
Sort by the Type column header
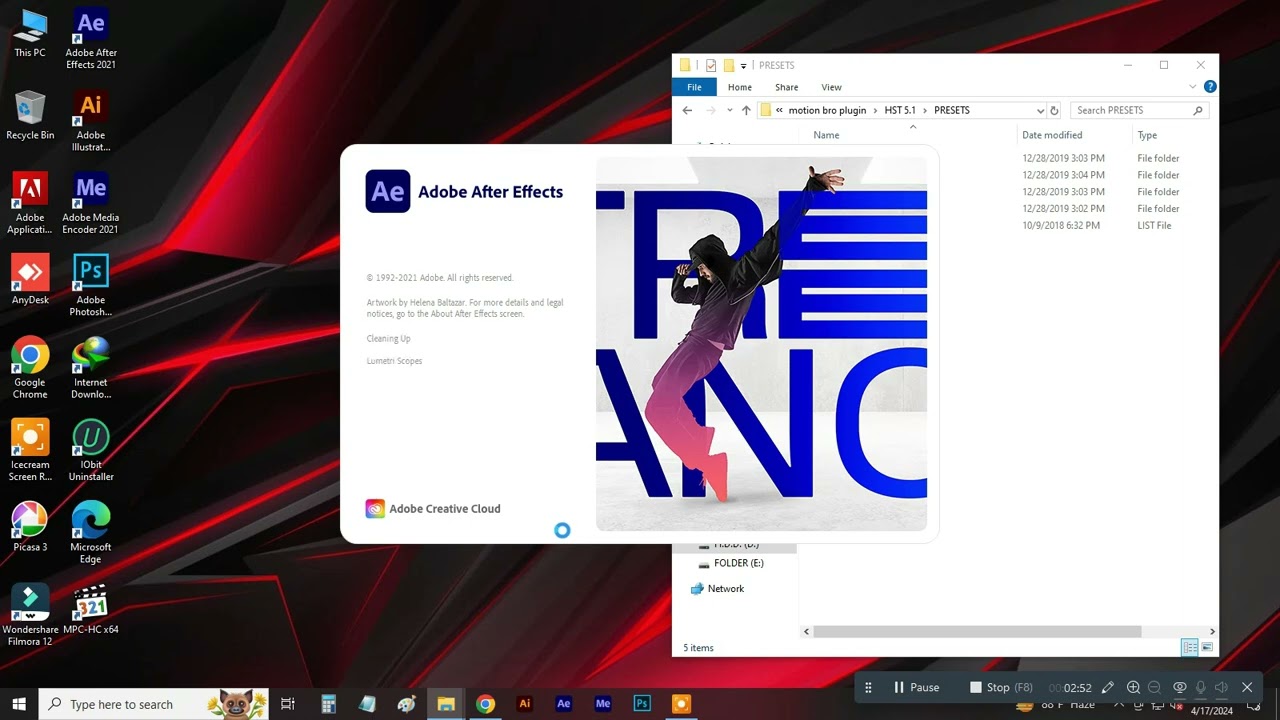(1147, 135)
